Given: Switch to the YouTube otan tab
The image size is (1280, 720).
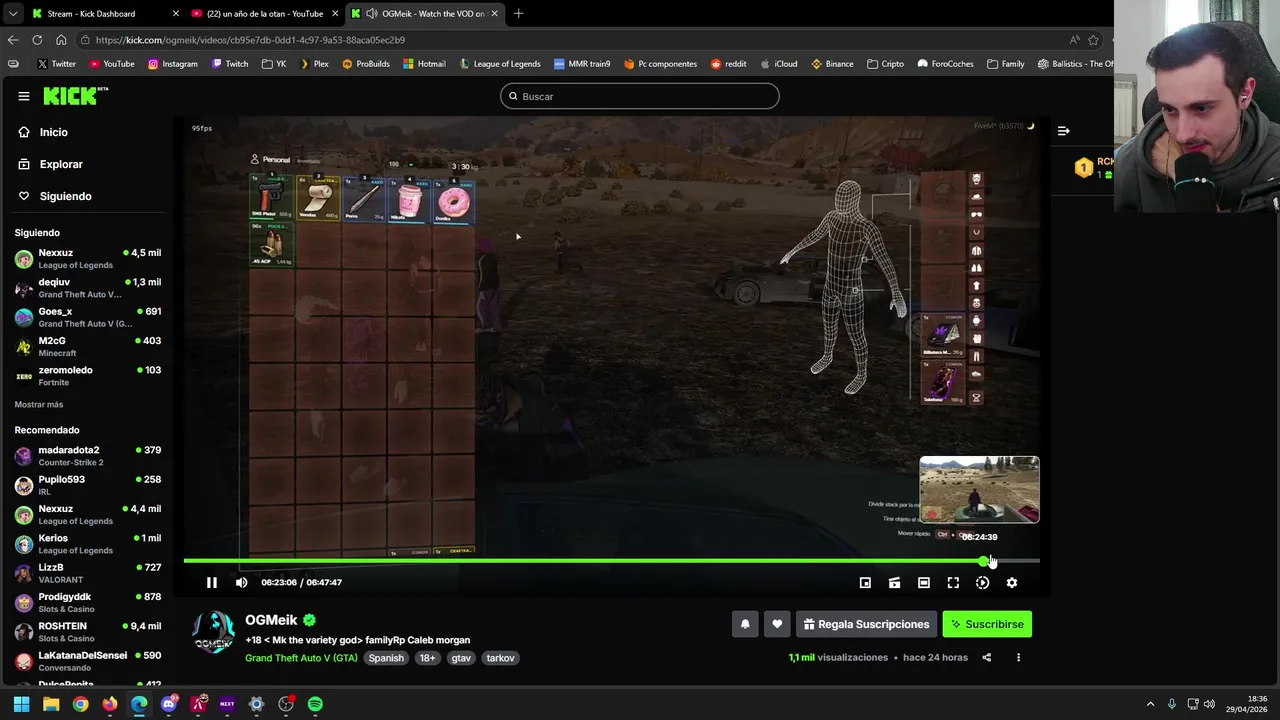Looking at the screenshot, I should pyautogui.click(x=265, y=14).
